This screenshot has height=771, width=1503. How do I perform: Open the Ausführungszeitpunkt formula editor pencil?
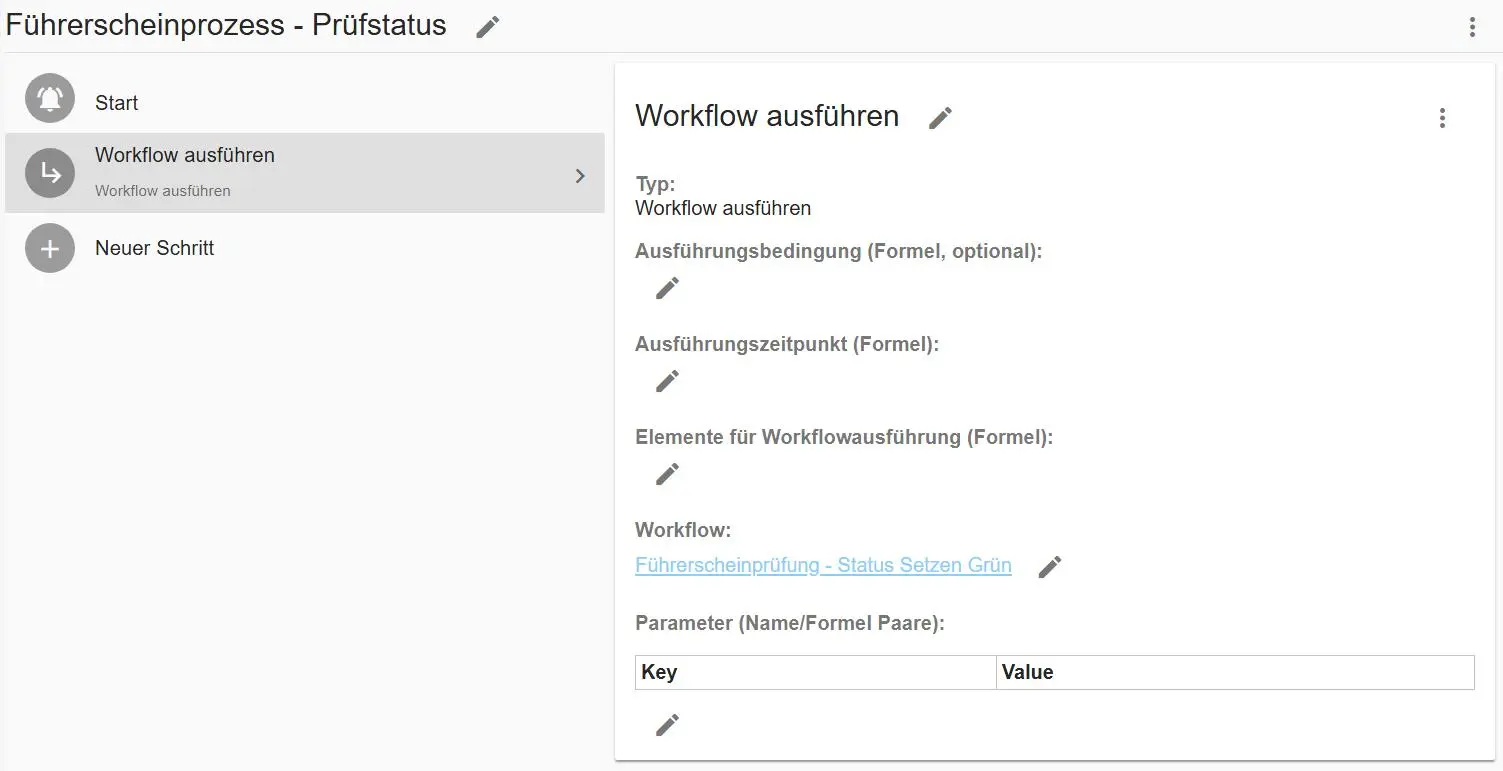(x=666, y=381)
